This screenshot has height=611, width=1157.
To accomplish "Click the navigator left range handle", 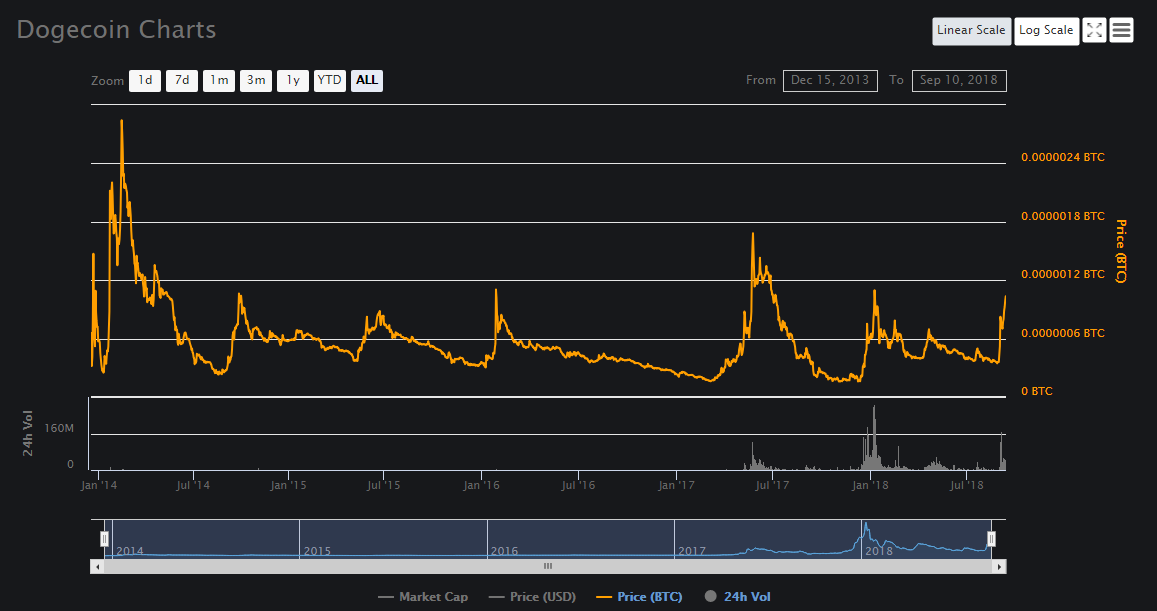I will pyautogui.click(x=105, y=539).
